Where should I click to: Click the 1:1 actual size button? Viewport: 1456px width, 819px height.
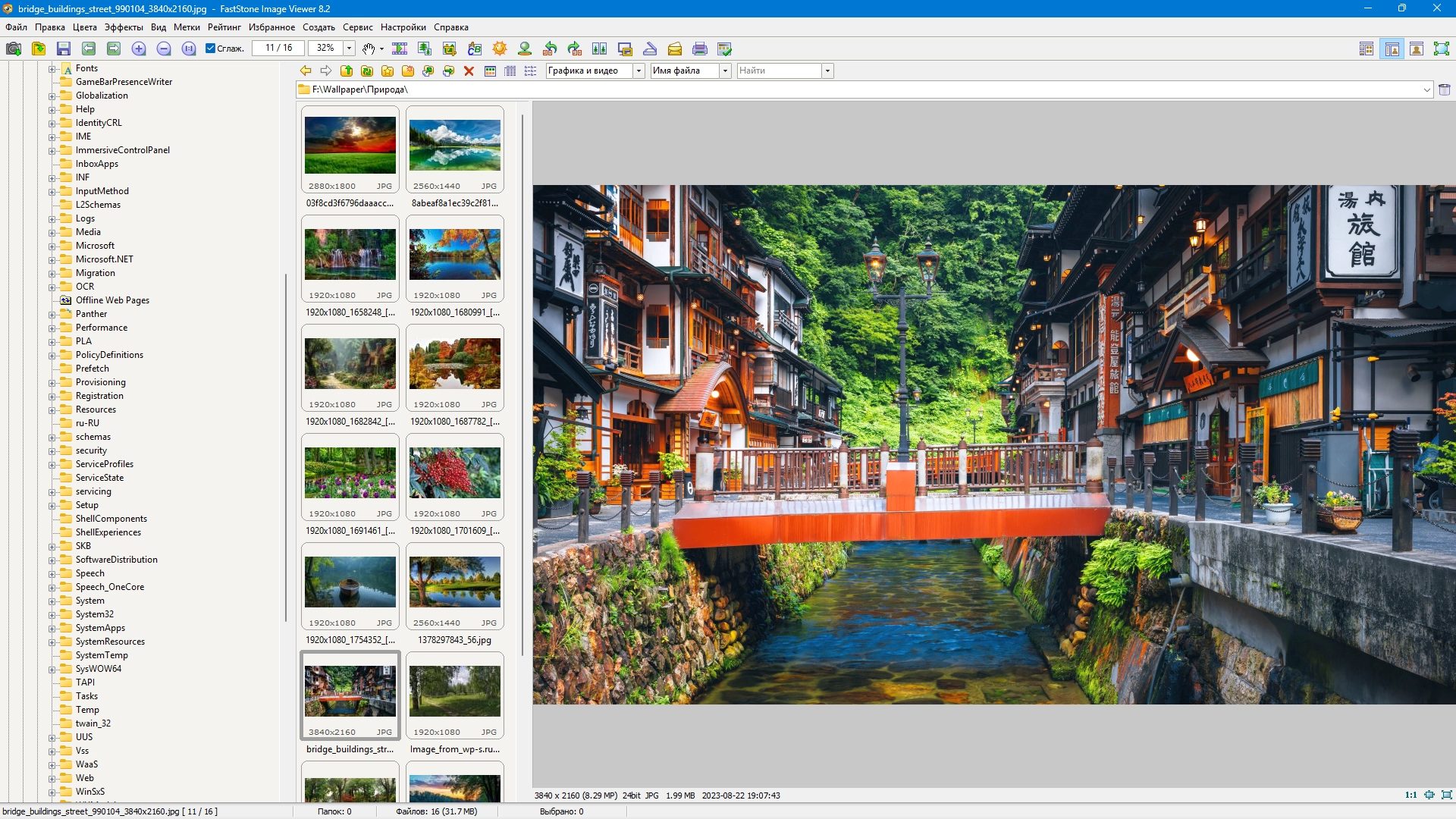click(x=1410, y=795)
